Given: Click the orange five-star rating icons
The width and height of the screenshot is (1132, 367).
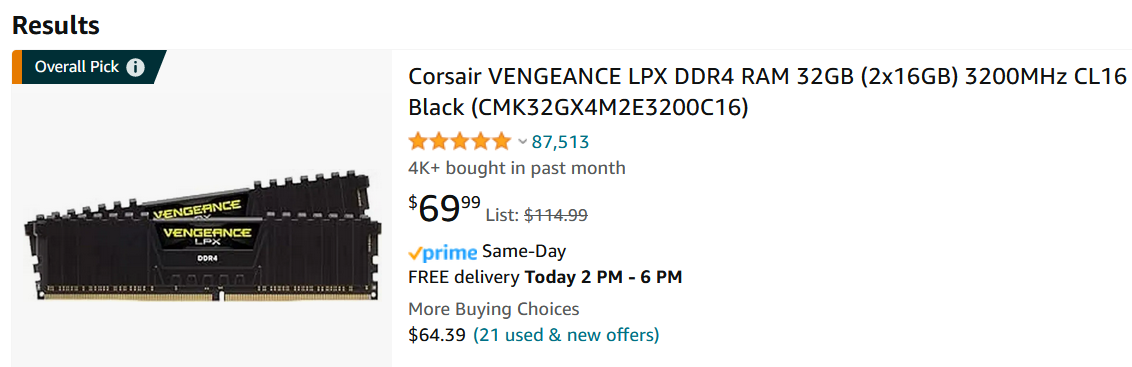Looking at the screenshot, I should click(x=459, y=142).
